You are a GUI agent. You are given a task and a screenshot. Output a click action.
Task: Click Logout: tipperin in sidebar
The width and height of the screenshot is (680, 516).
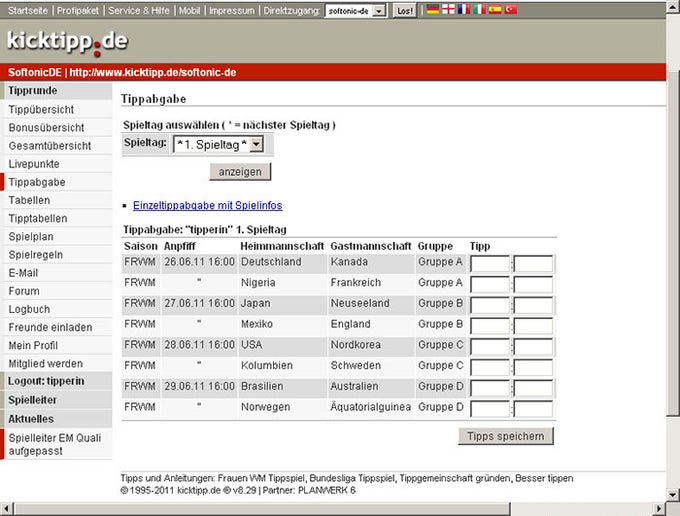tap(56, 381)
